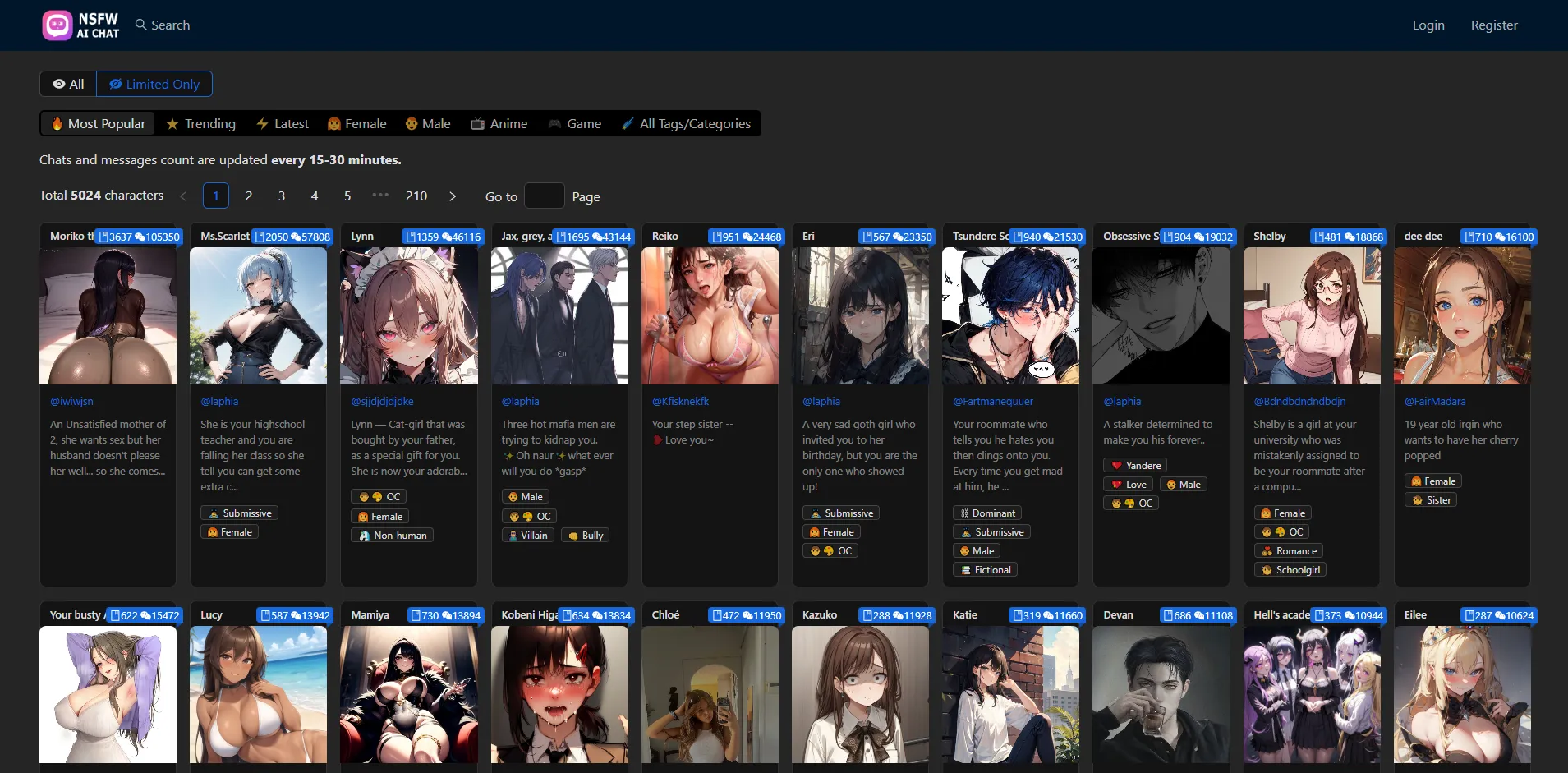This screenshot has height=773, width=1568.
Task: Click the NSFW AI Chat logo
Action: pos(80,25)
